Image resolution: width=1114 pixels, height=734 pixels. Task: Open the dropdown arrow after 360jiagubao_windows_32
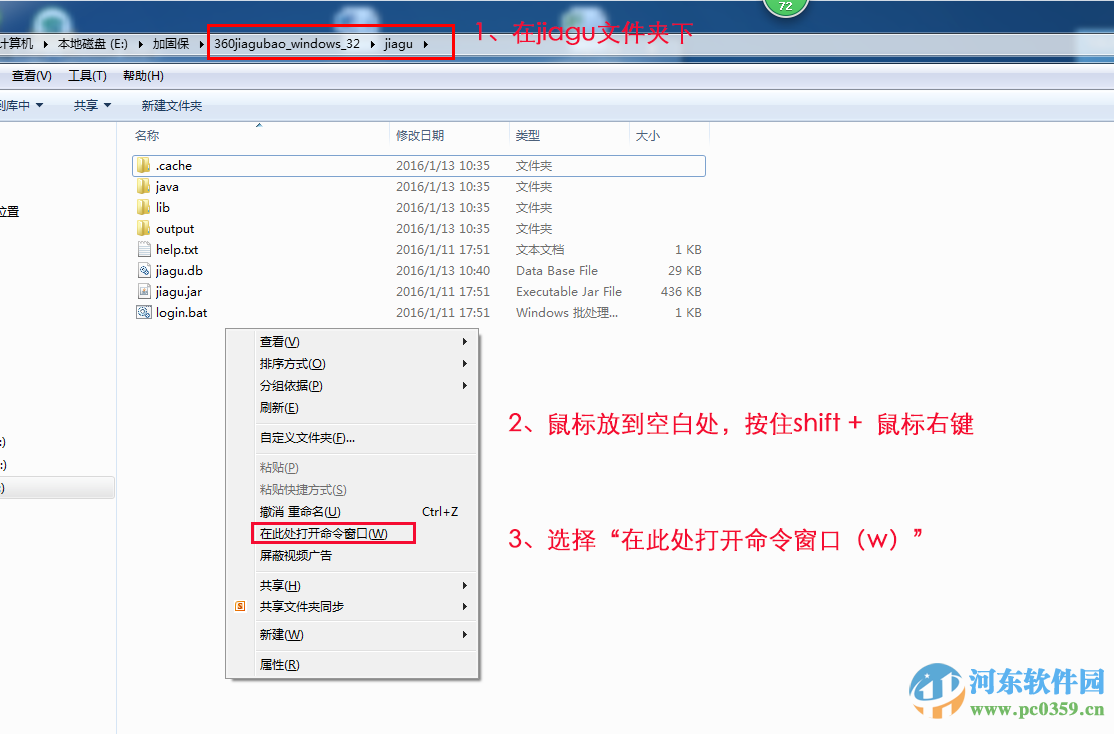[x=372, y=44]
